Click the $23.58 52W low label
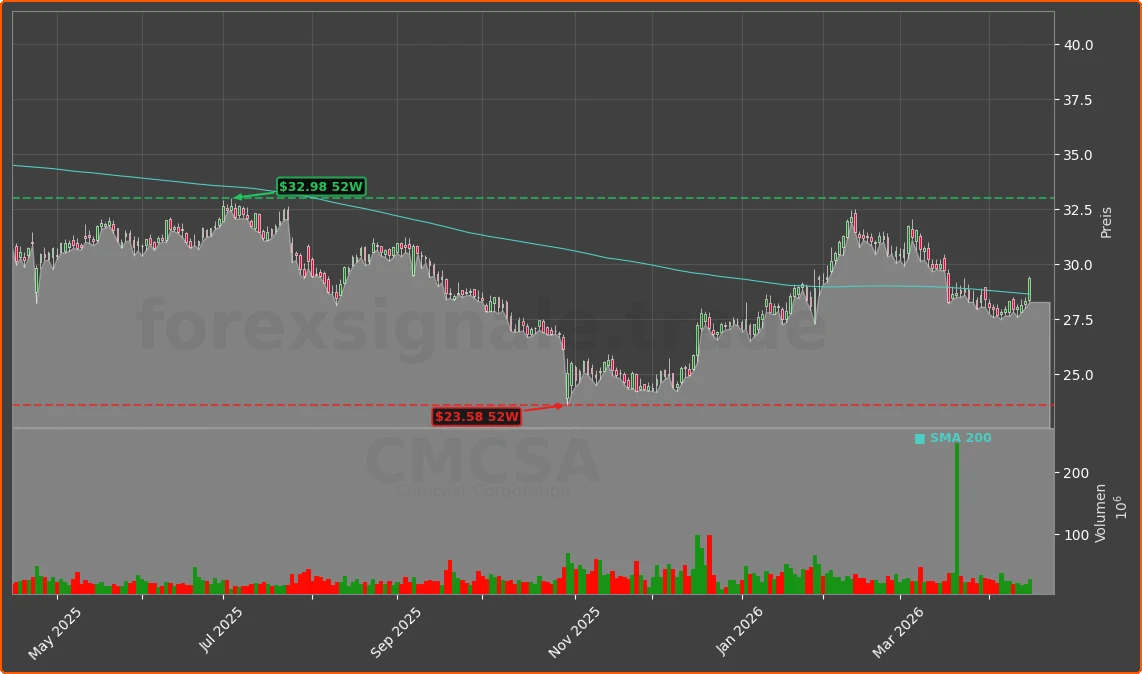This screenshot has height=674, width=1142. pyautogui.click(x=476, y=417)
